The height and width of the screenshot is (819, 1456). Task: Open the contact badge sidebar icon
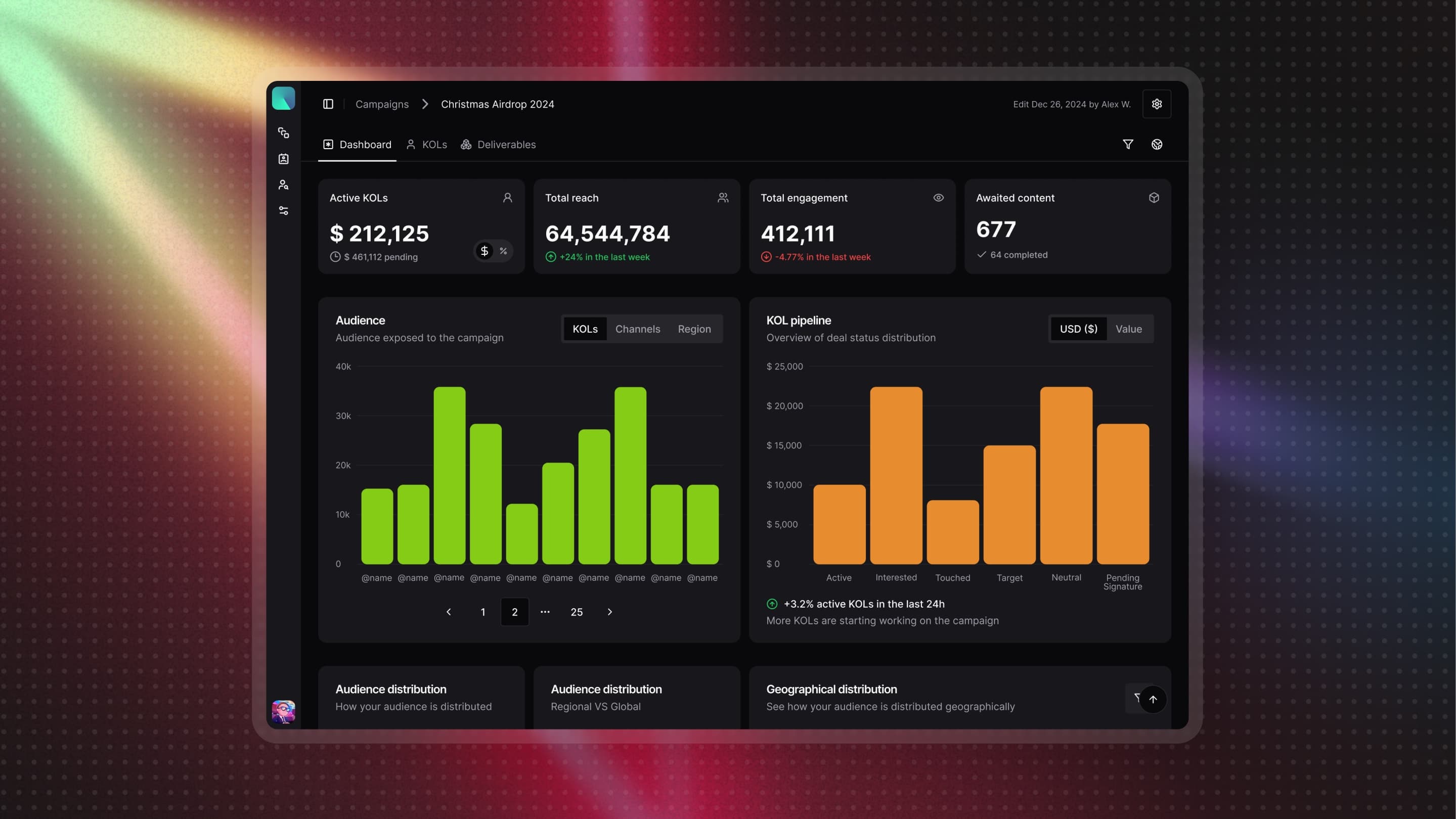[283, 159]
